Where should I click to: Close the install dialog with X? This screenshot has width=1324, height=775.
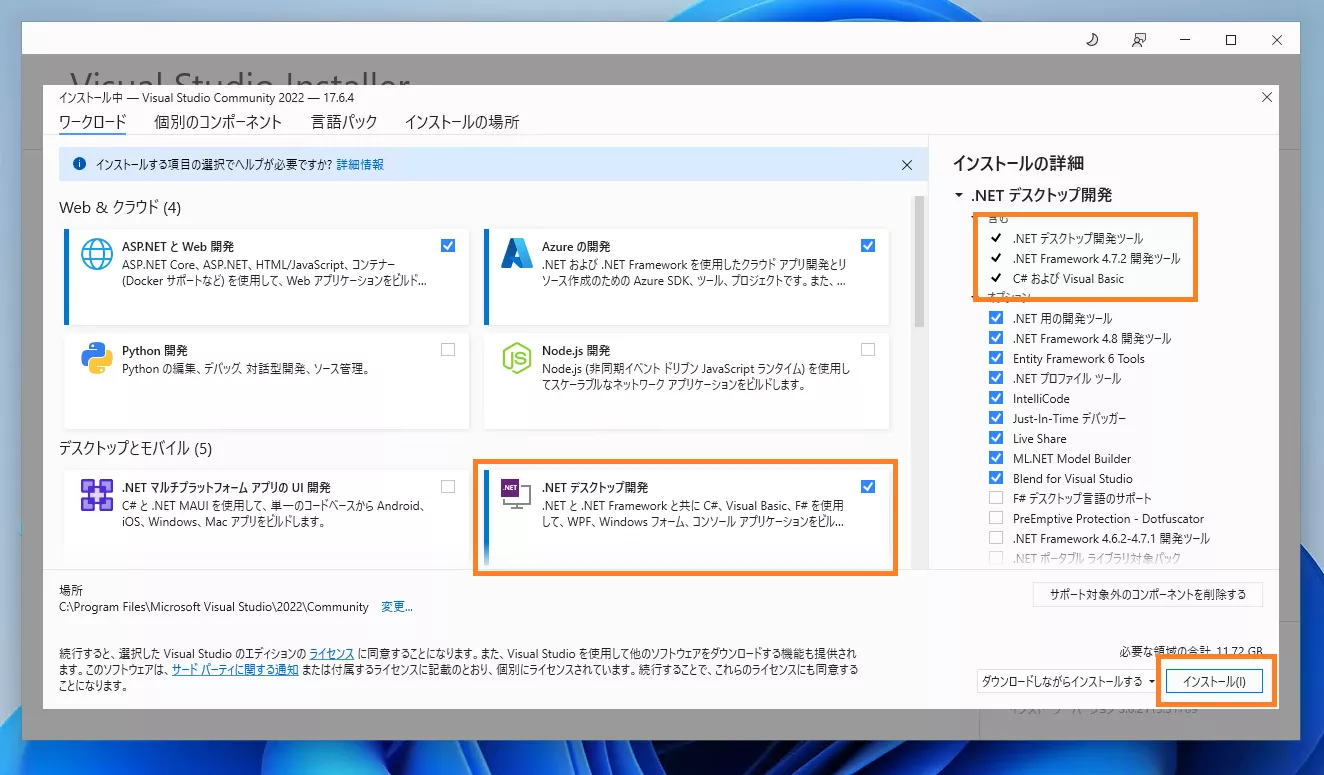1267,97
